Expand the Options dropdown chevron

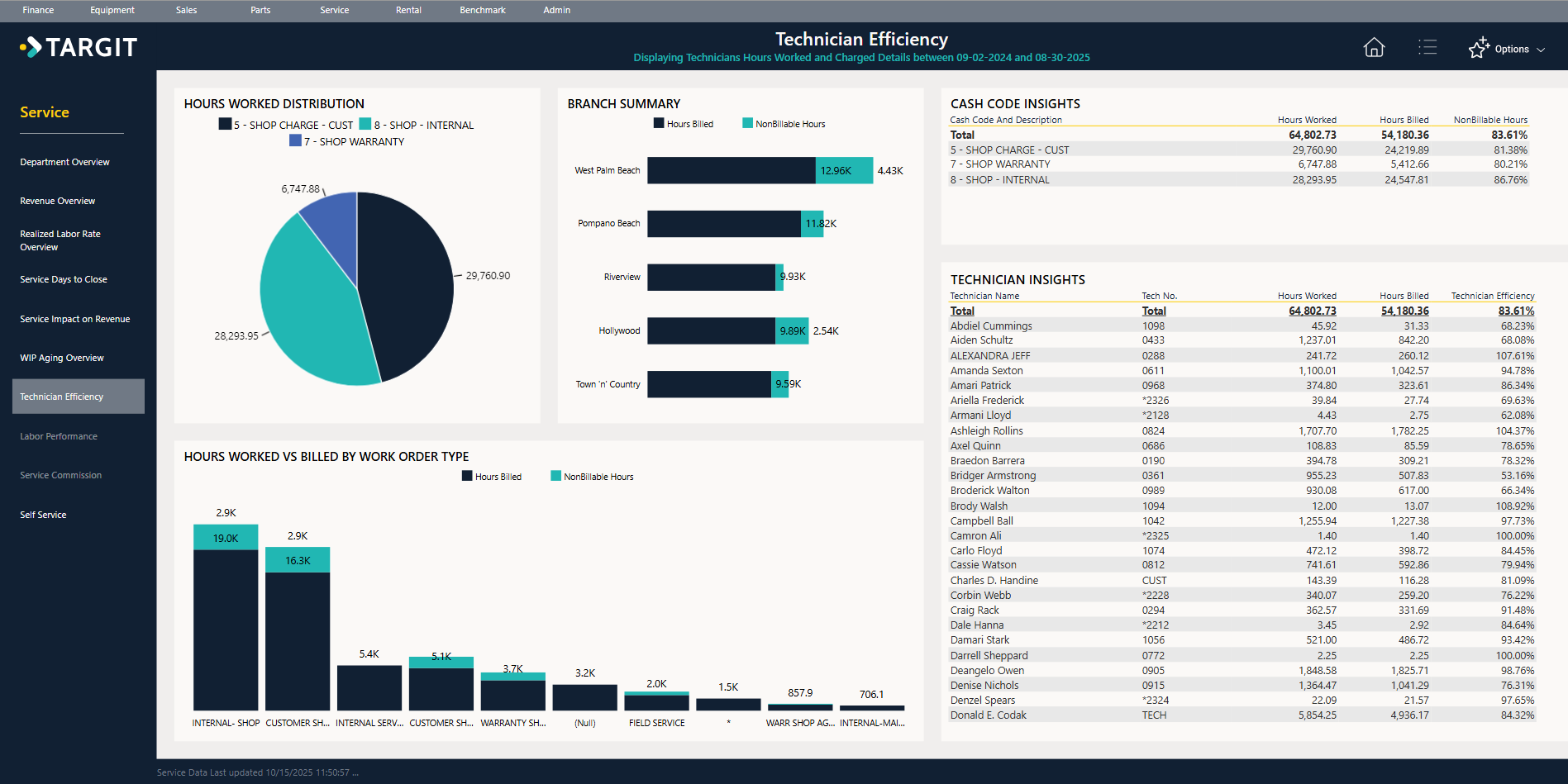1541,50
